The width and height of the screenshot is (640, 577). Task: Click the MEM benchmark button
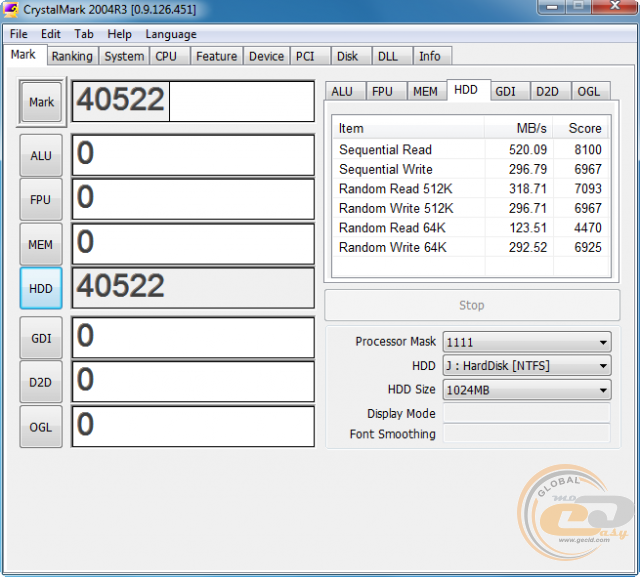[41, 244]
